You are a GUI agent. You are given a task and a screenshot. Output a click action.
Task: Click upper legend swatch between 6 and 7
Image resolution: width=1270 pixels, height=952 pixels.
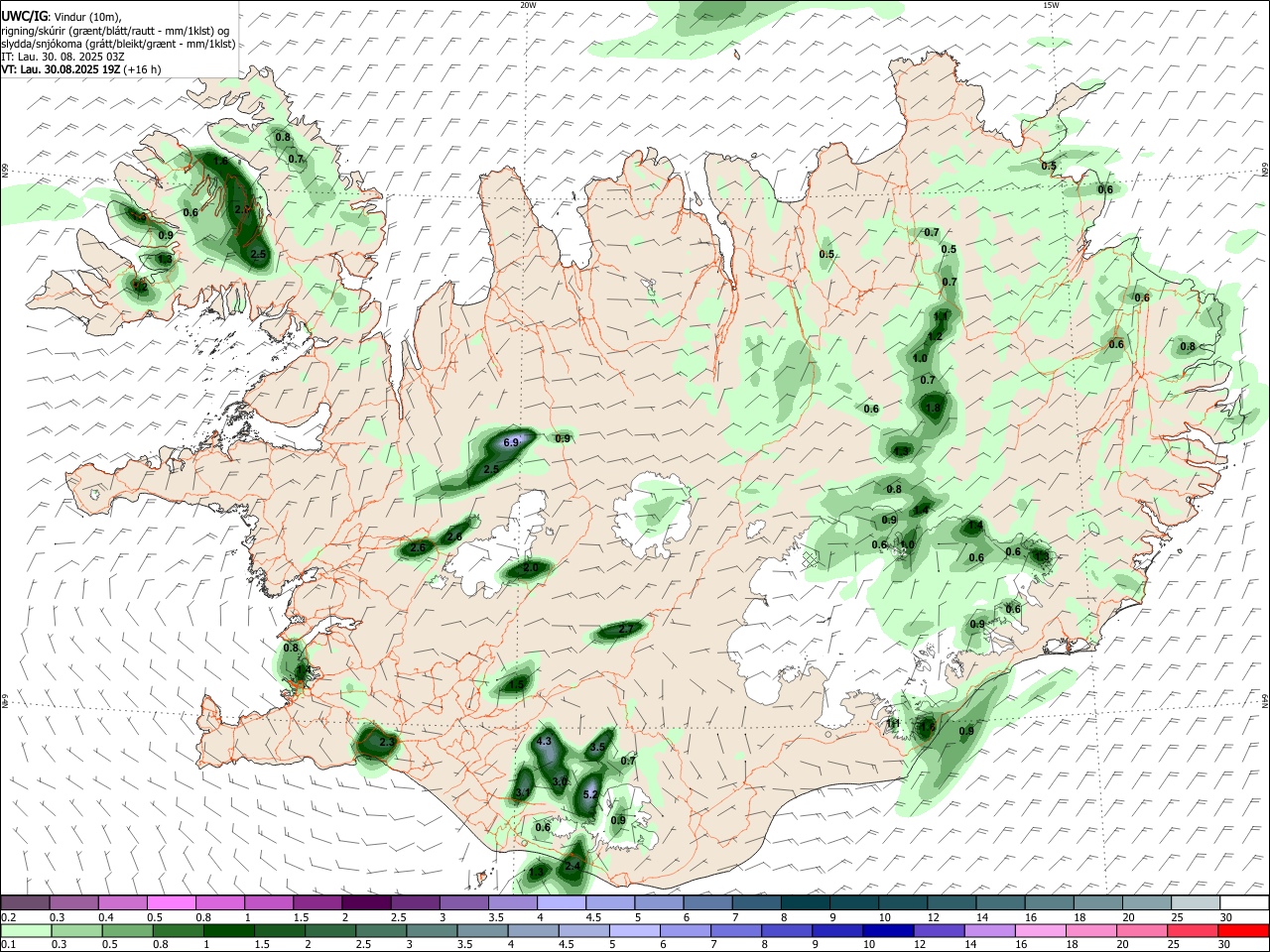tap(708, 902)
